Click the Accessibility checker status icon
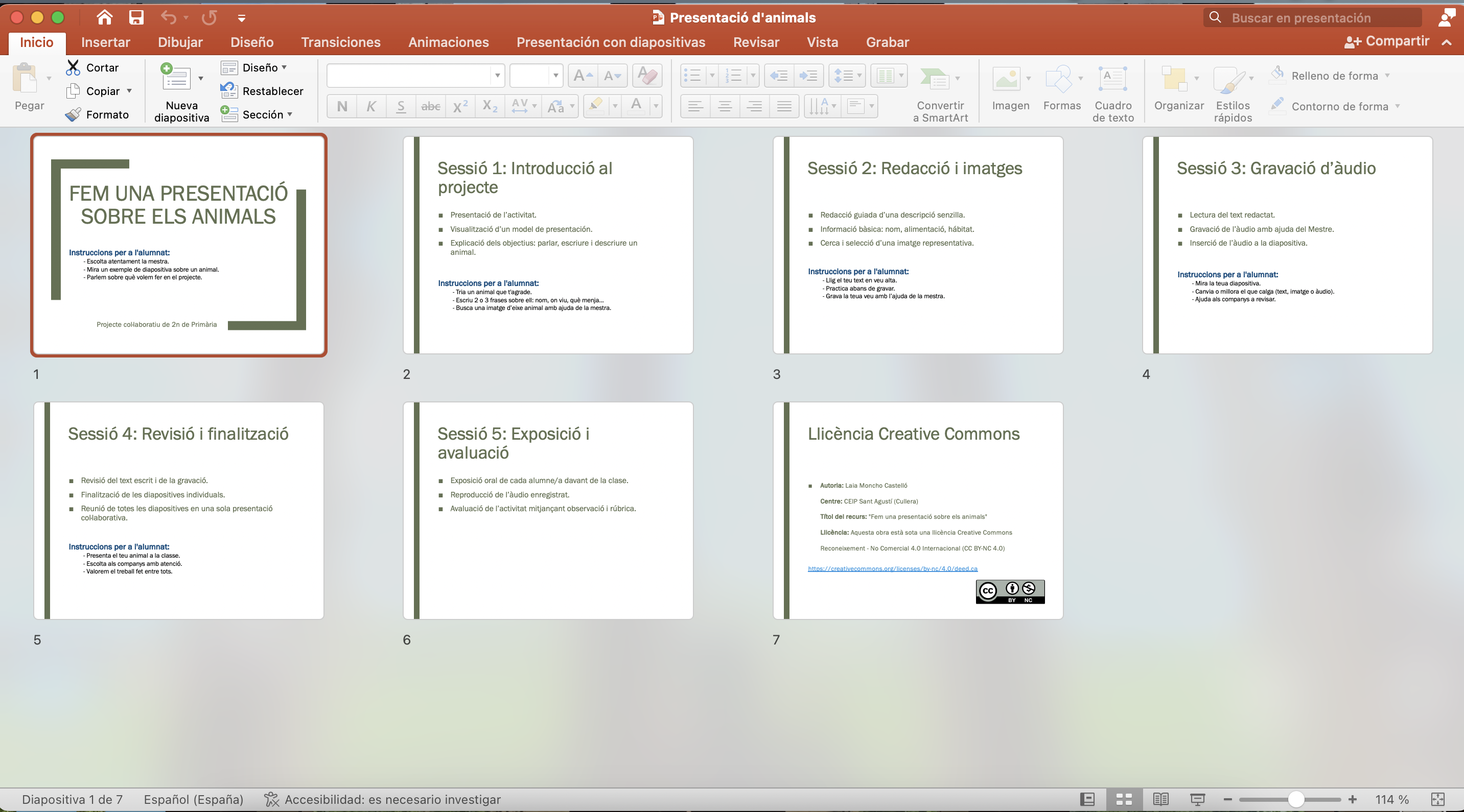 [x=272, y=800]
